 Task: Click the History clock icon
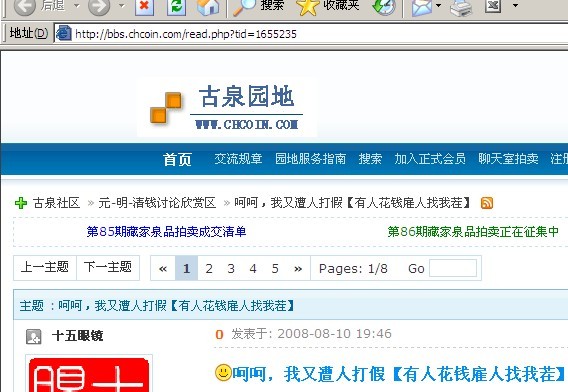(x=384, y=7)
